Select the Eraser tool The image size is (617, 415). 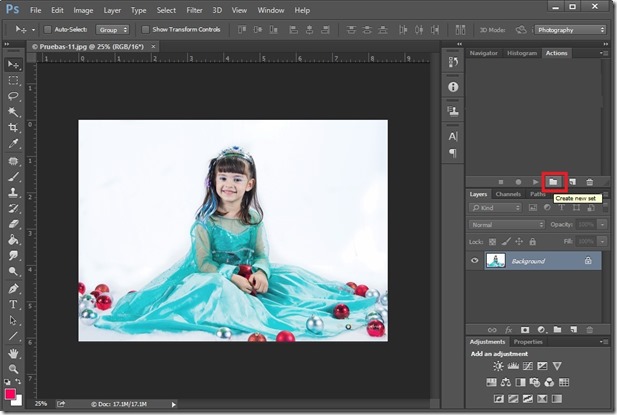pyautogui.click(x=13, y=224)
